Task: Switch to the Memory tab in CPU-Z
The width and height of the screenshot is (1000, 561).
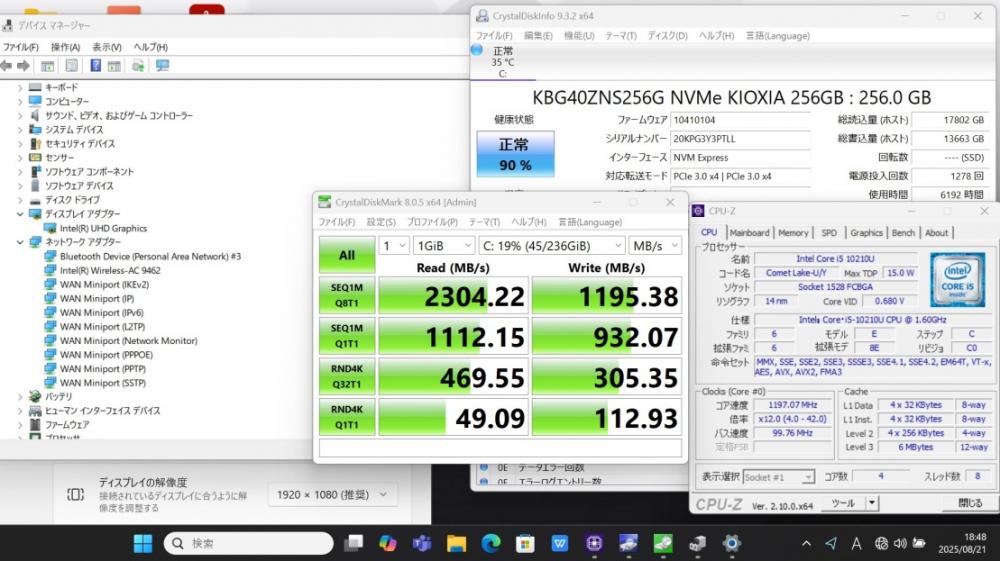Action: click(793, 233)
